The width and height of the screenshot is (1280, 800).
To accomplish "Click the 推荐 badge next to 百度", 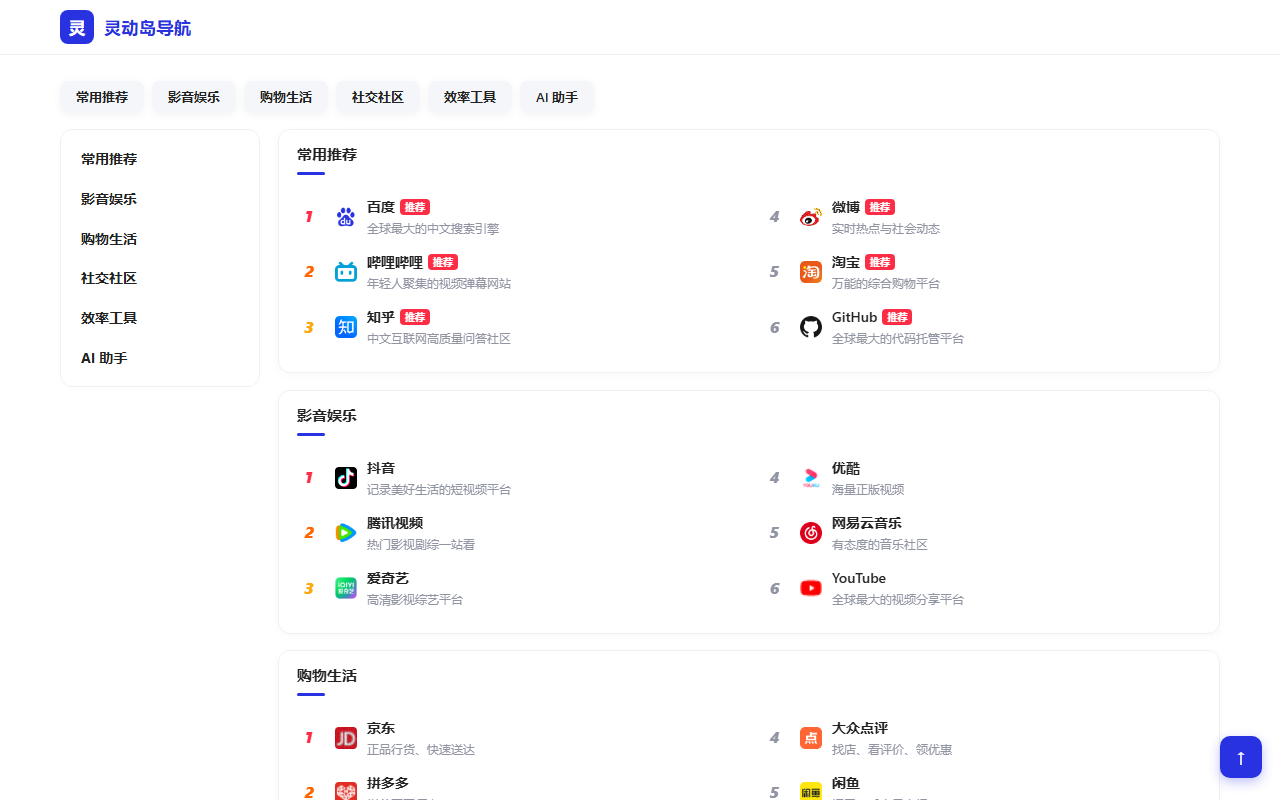I will (415, 207).
